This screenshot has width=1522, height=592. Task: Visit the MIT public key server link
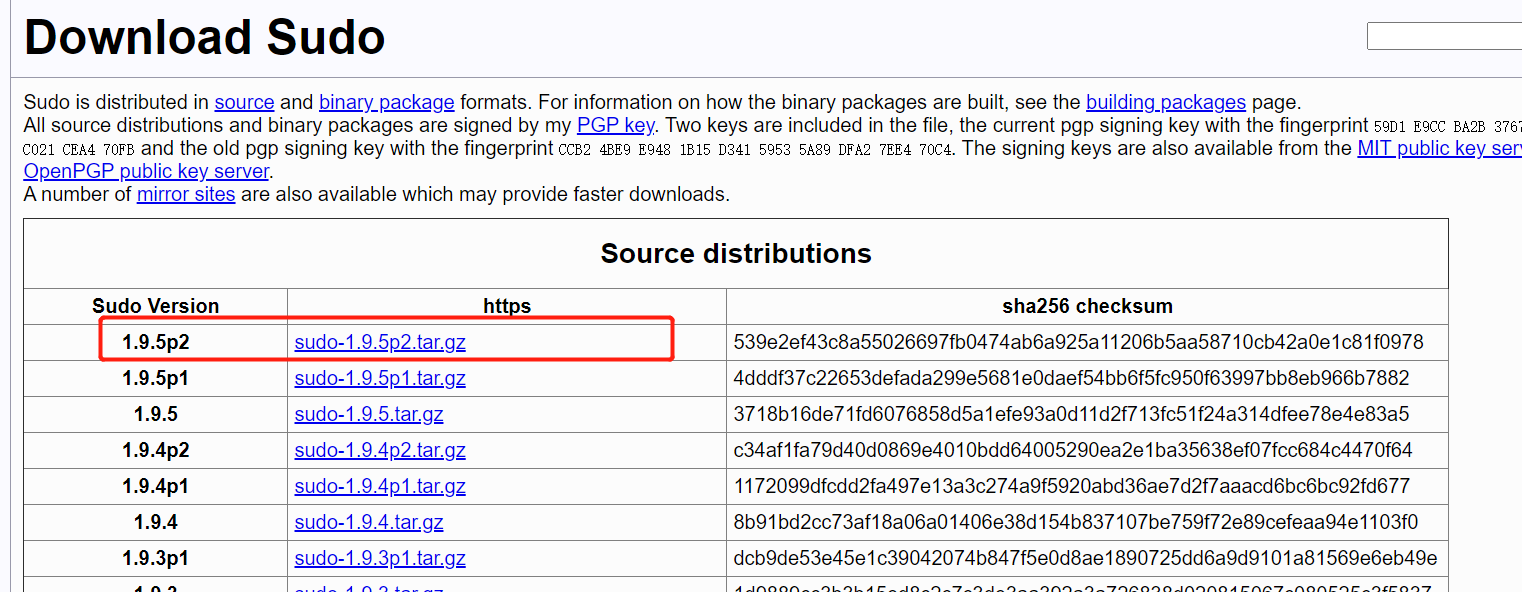tap(1439, 149)
